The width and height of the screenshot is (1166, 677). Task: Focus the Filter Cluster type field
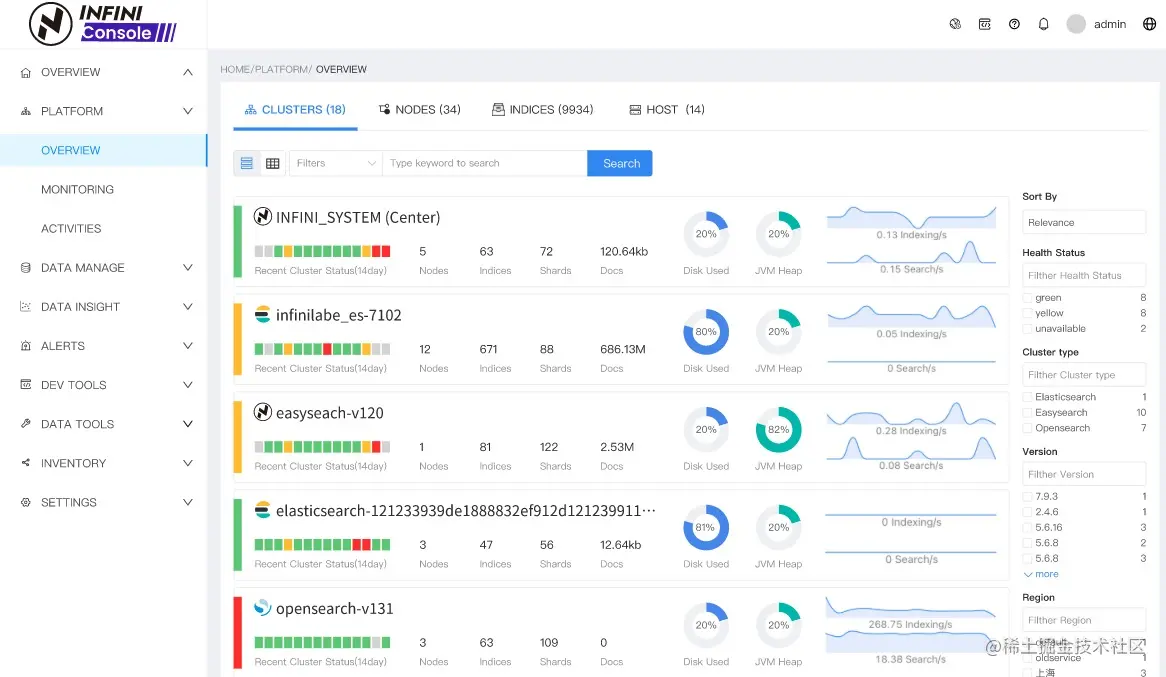(1083, 375)
